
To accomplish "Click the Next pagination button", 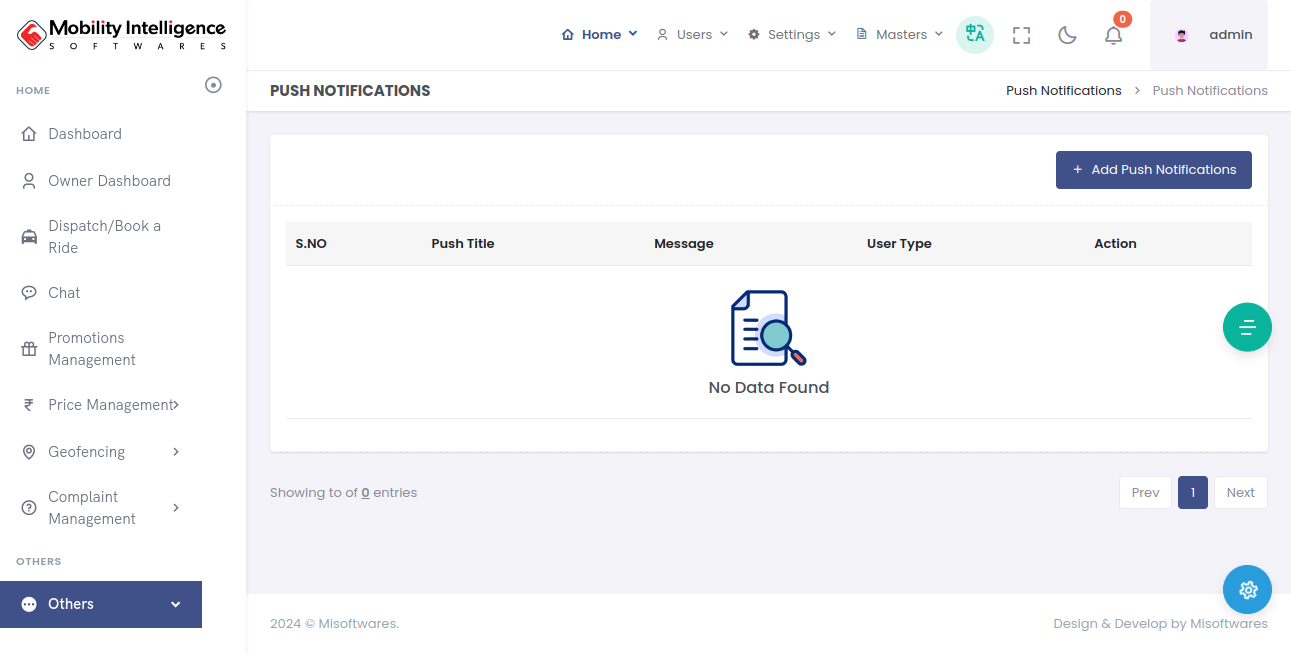I will click(1240, 492).
